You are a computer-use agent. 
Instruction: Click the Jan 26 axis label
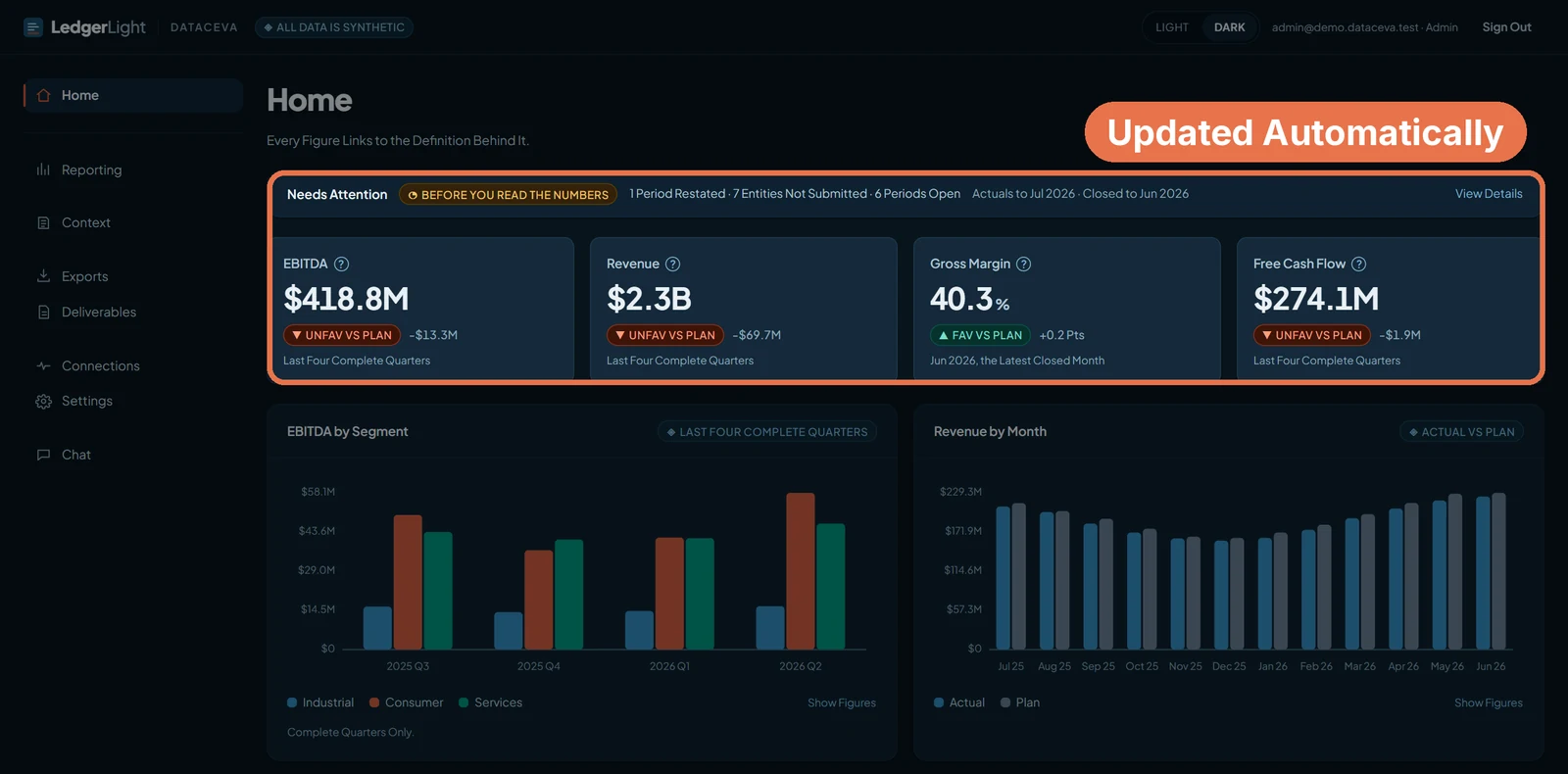click(1272, 666)
